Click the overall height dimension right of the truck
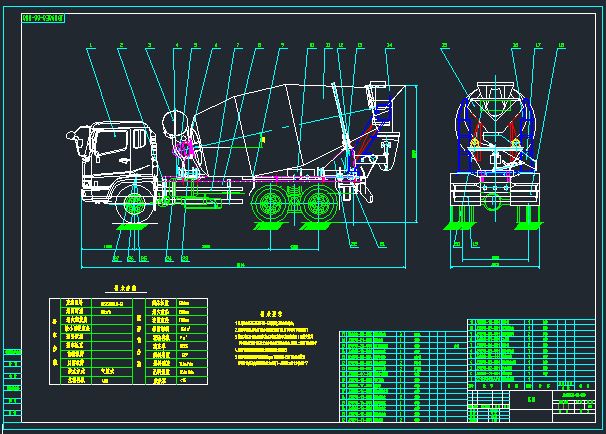 point(415,154)
